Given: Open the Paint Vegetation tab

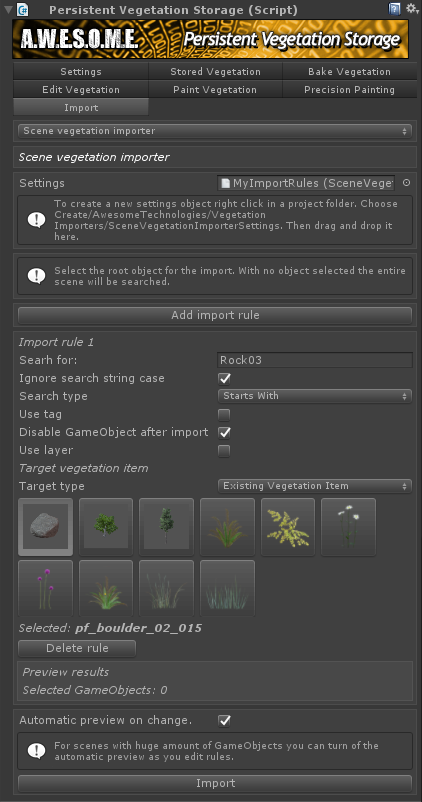Looking at the screenshot, I should coord(215,90).
